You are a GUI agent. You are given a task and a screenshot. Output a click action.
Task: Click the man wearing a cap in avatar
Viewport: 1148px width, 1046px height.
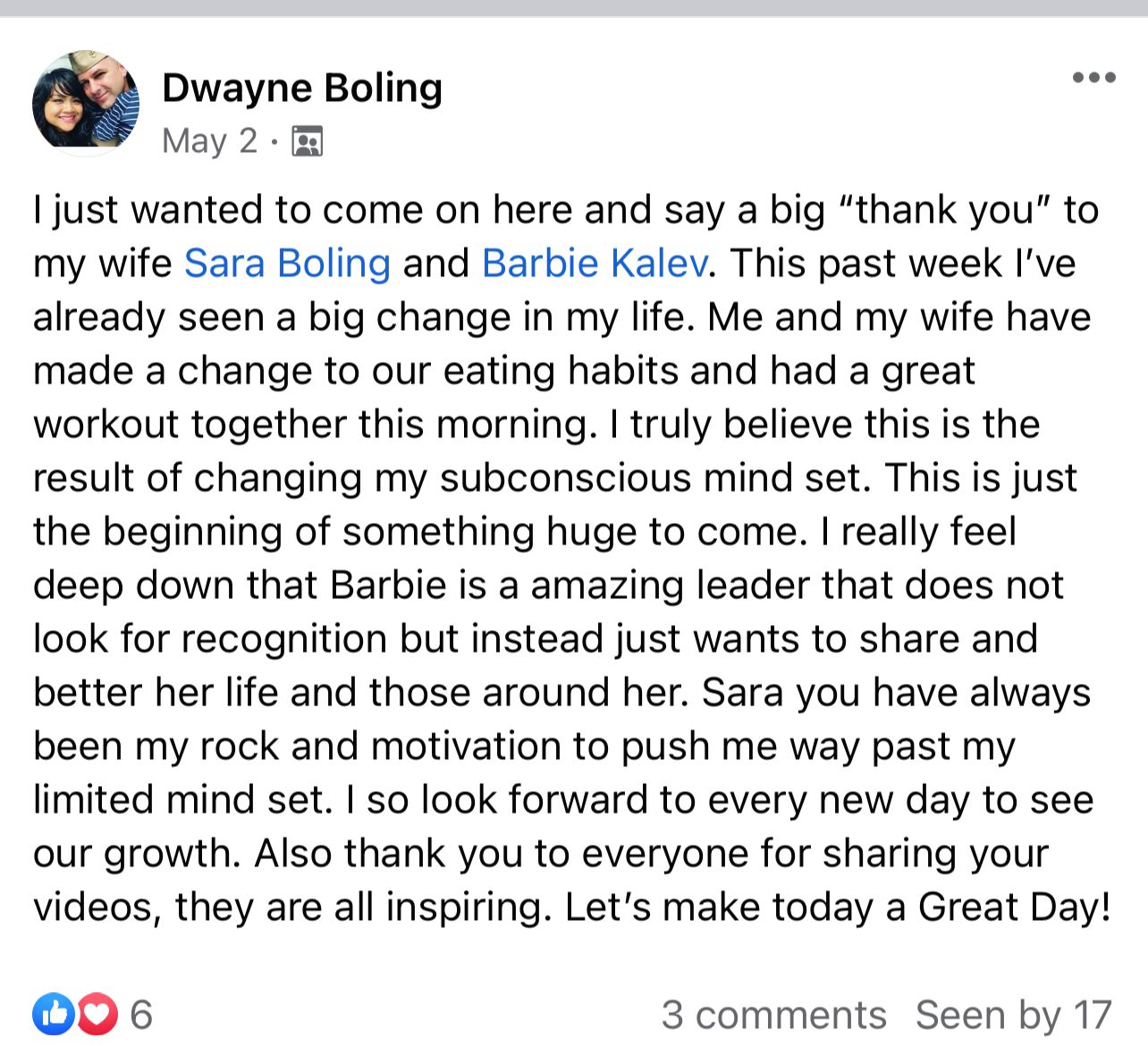108,92
